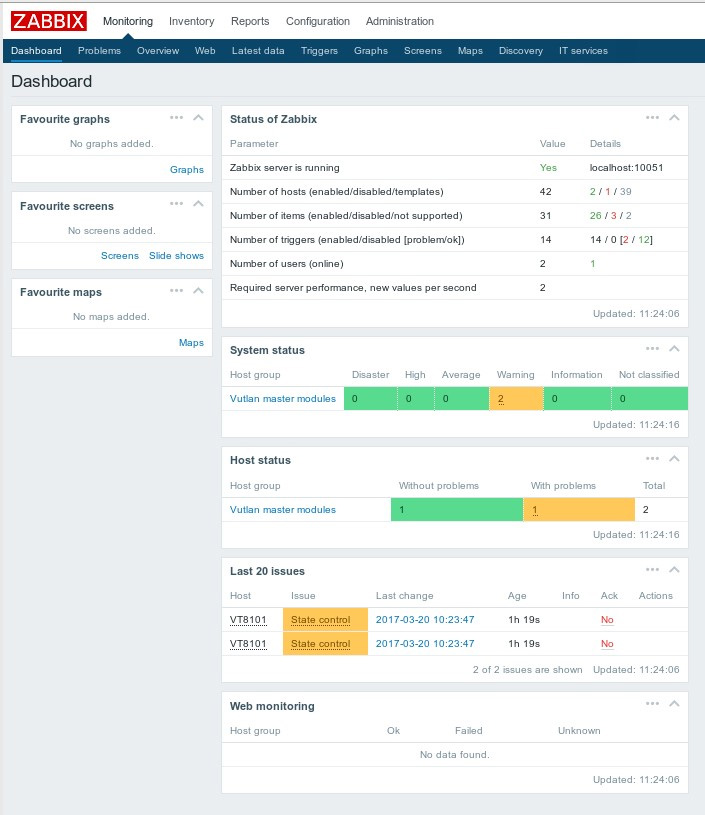Image resolution: width=705 pixels, height=815 pixels.
Task: Open the IT services submenu tab
Action: (x=583, y=51)
